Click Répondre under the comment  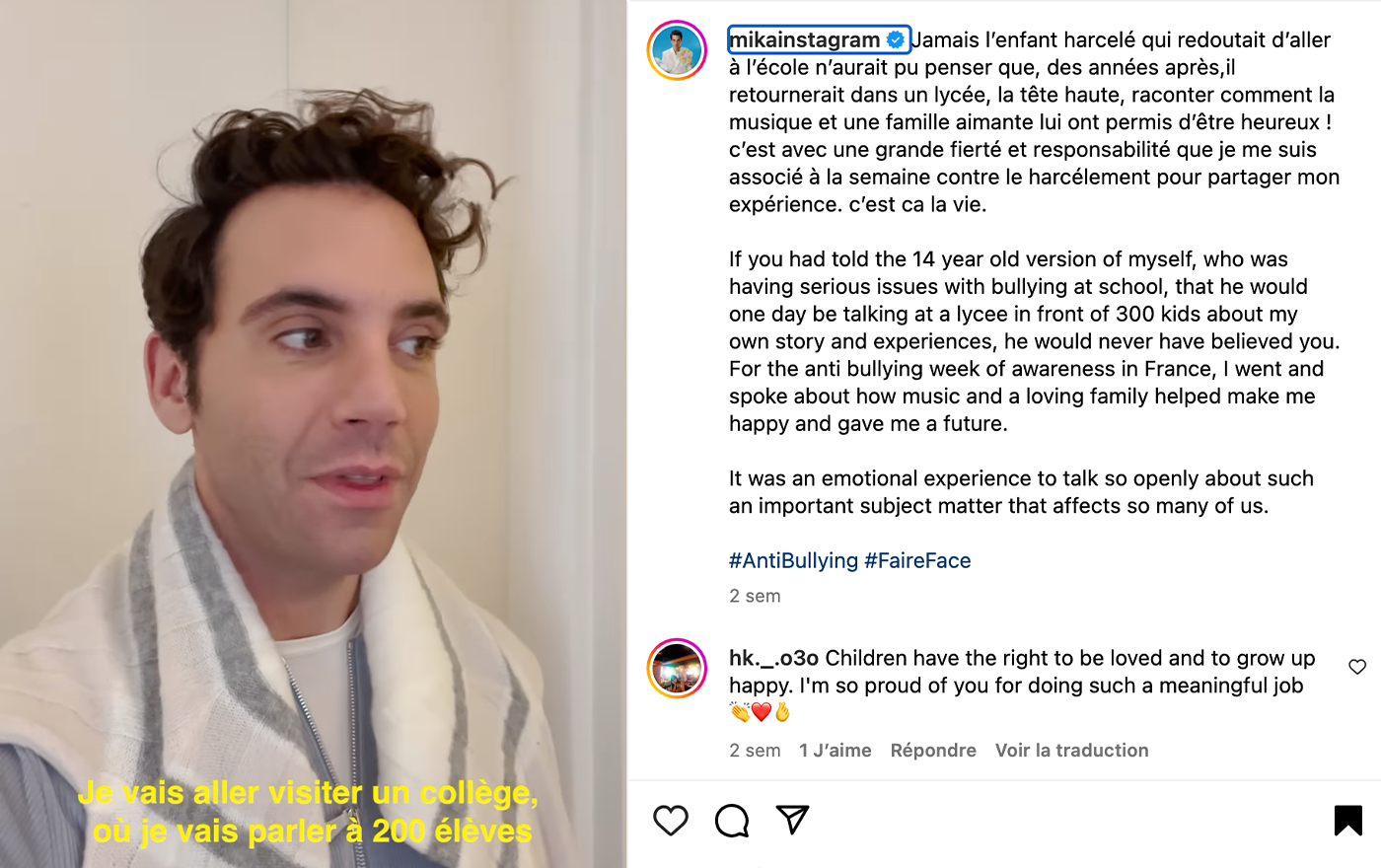(x=933, y=751)
